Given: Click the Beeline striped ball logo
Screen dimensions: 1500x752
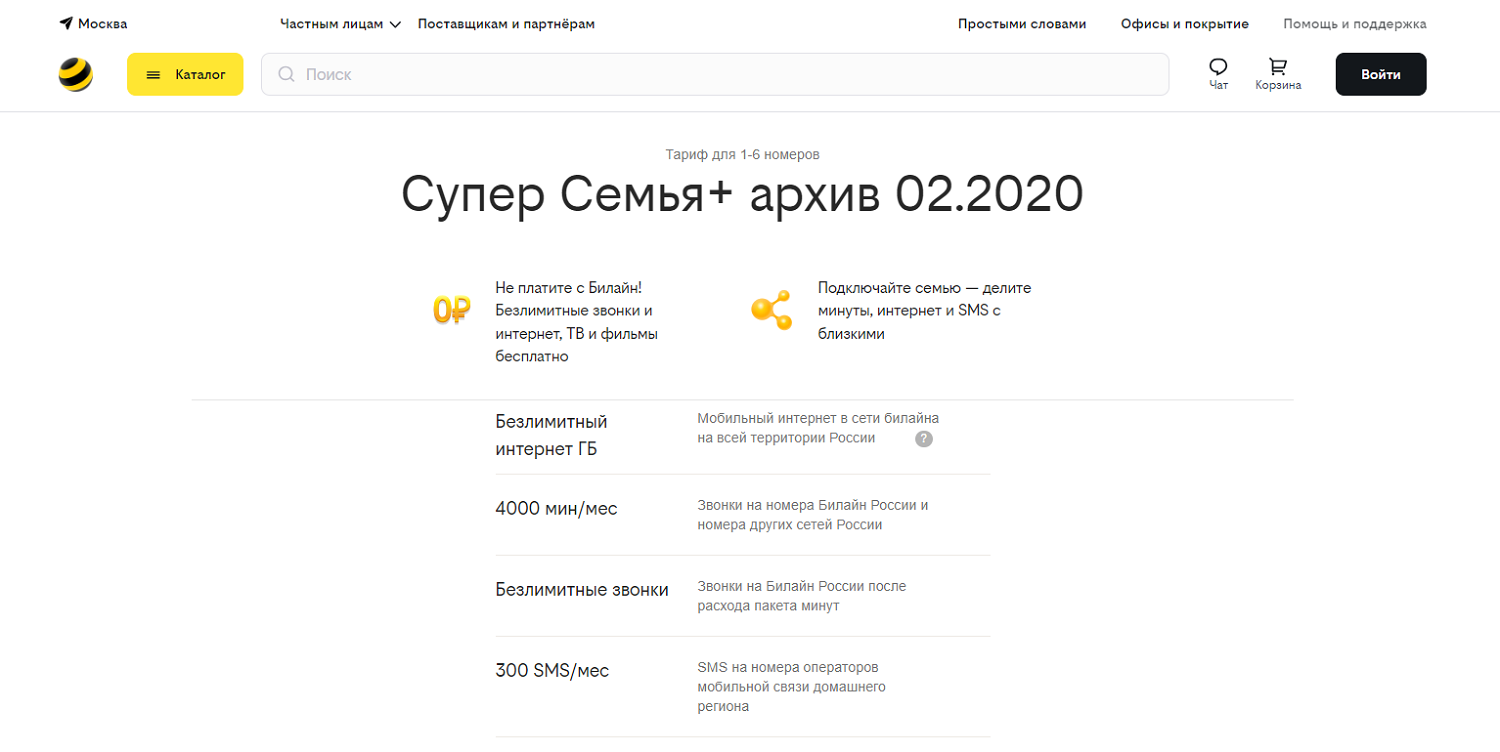Looking at the screenshot, I should click(x=76, y=75).
